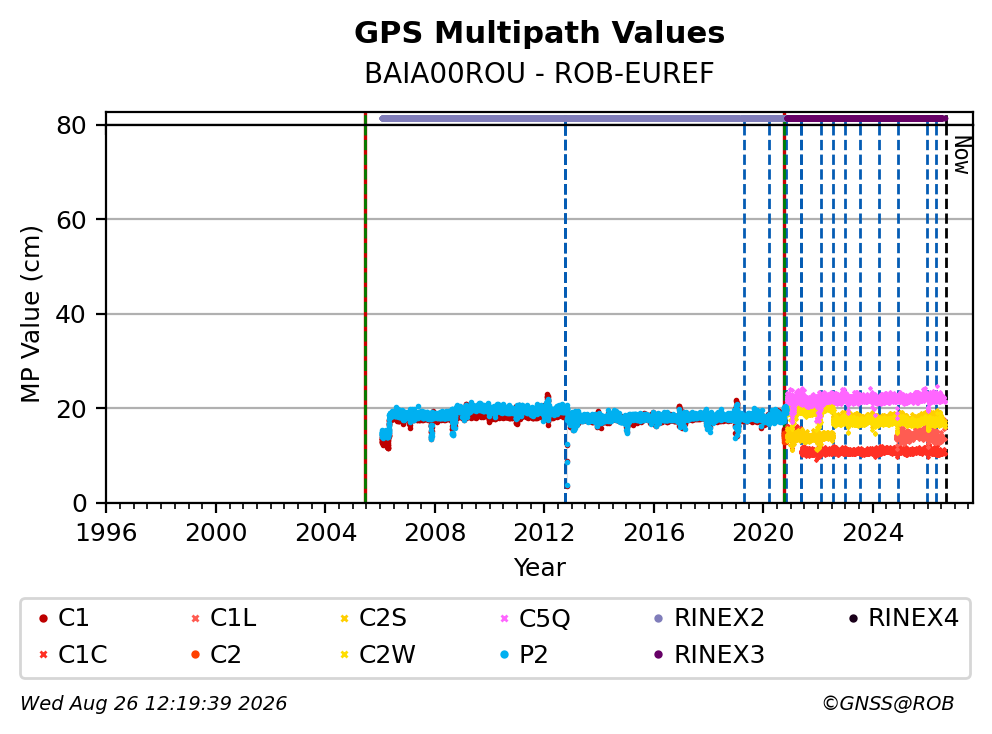Click the light purple RINEX2 bar at top
992x734 pixels.
click(x=581, y=118)
